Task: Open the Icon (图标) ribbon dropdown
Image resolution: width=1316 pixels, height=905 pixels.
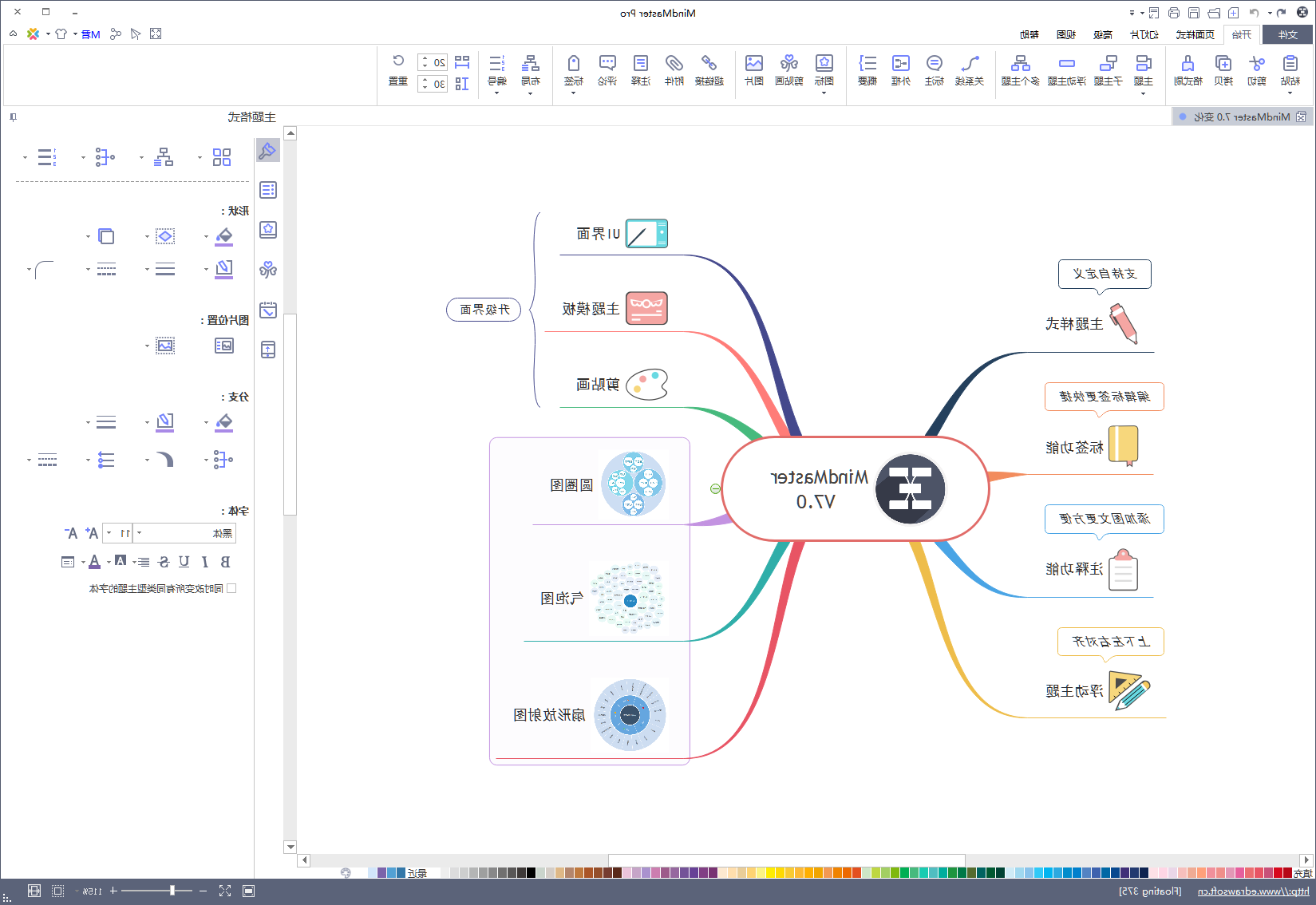Action: (824, 93)
